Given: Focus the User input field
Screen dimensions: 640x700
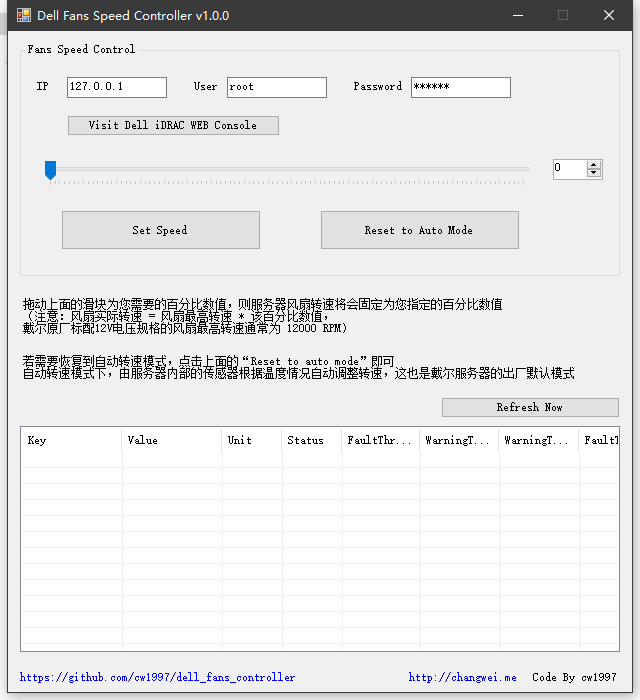Looking at the screenshot, I should (277, 87).
